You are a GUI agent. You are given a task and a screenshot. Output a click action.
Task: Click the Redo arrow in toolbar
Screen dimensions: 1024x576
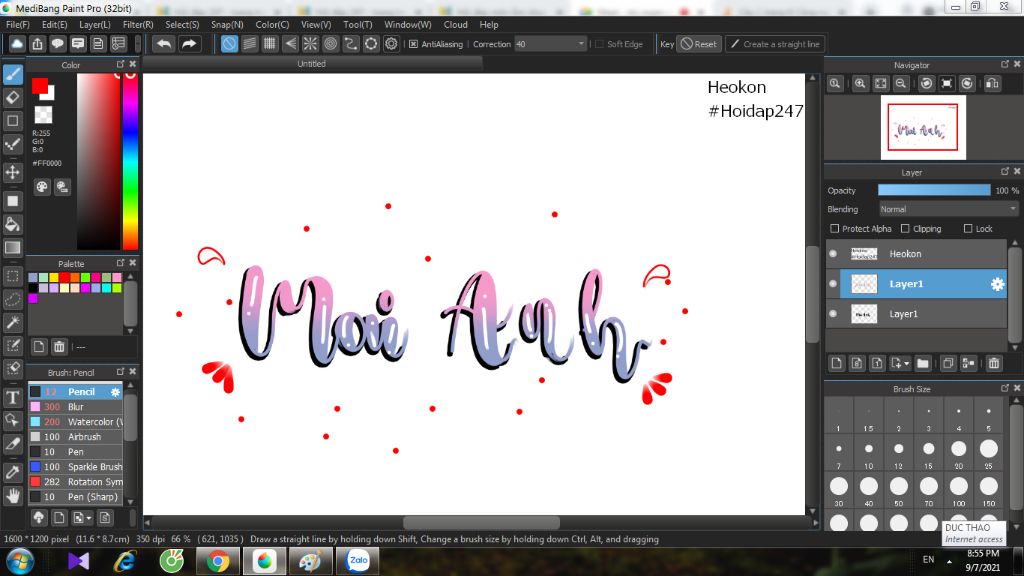(189, 44)
